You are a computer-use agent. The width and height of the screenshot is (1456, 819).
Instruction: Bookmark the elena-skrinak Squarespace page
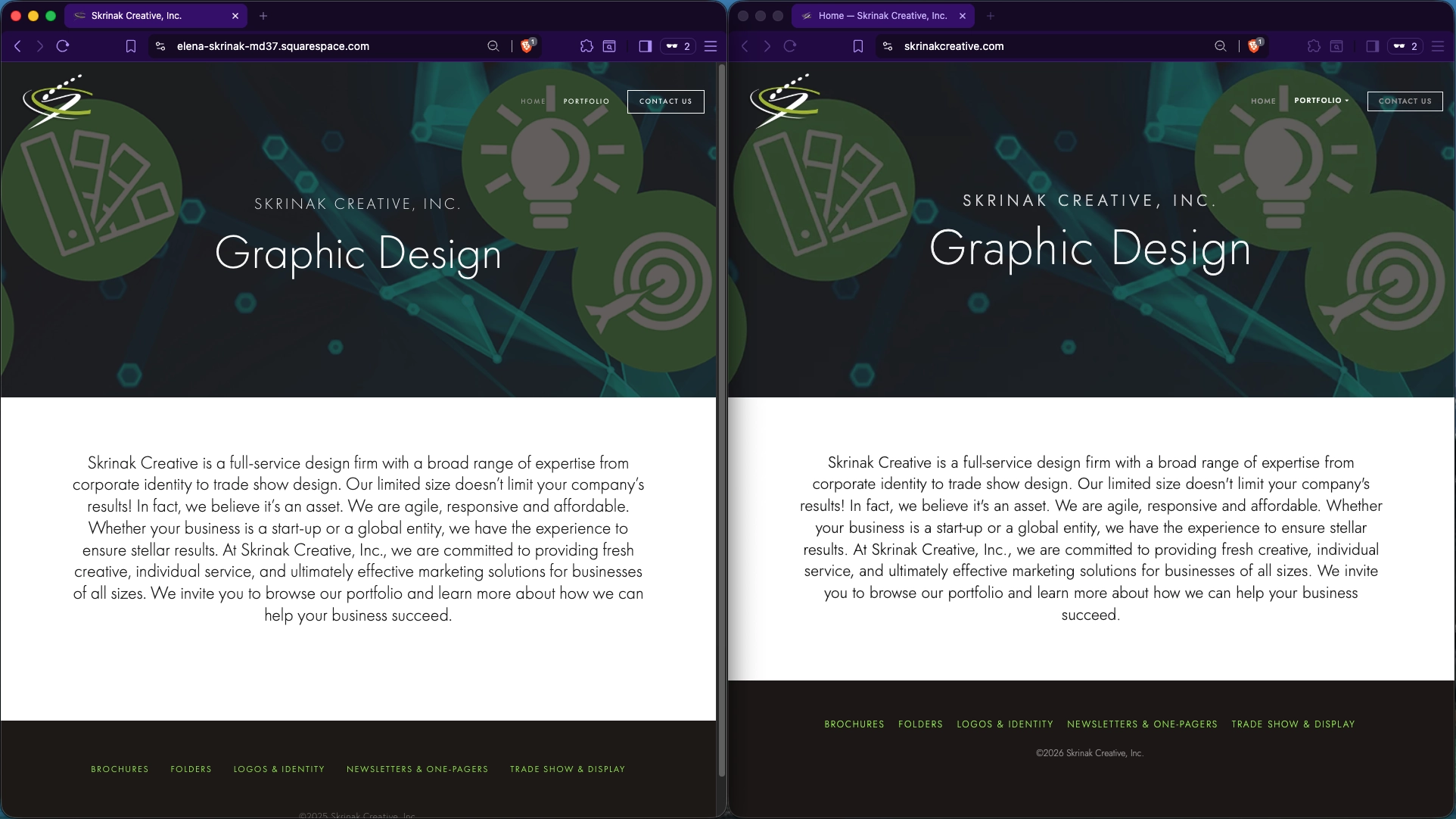[x=130, y=46]
